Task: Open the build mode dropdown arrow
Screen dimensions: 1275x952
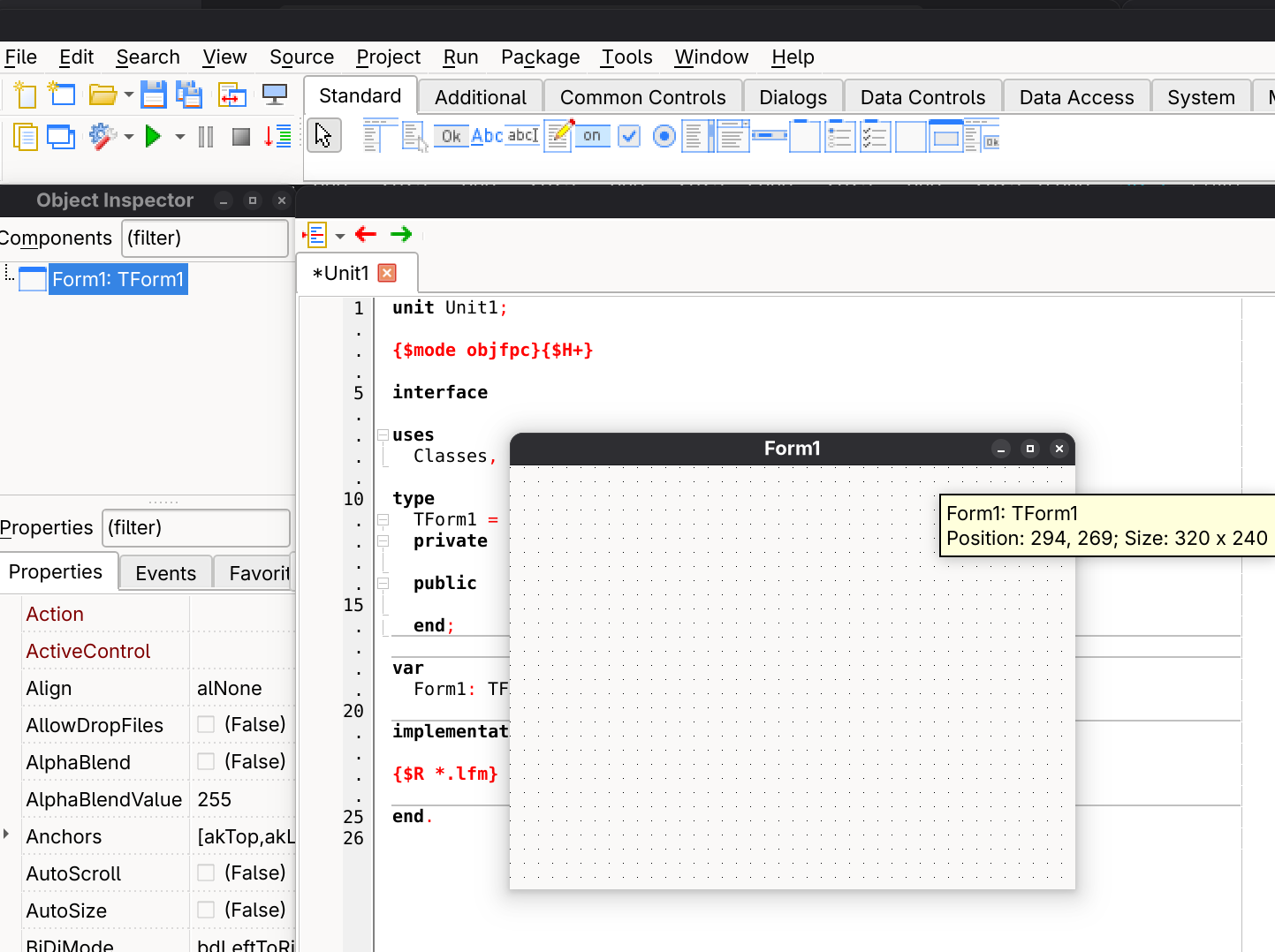Action: [x=129, y=137]
